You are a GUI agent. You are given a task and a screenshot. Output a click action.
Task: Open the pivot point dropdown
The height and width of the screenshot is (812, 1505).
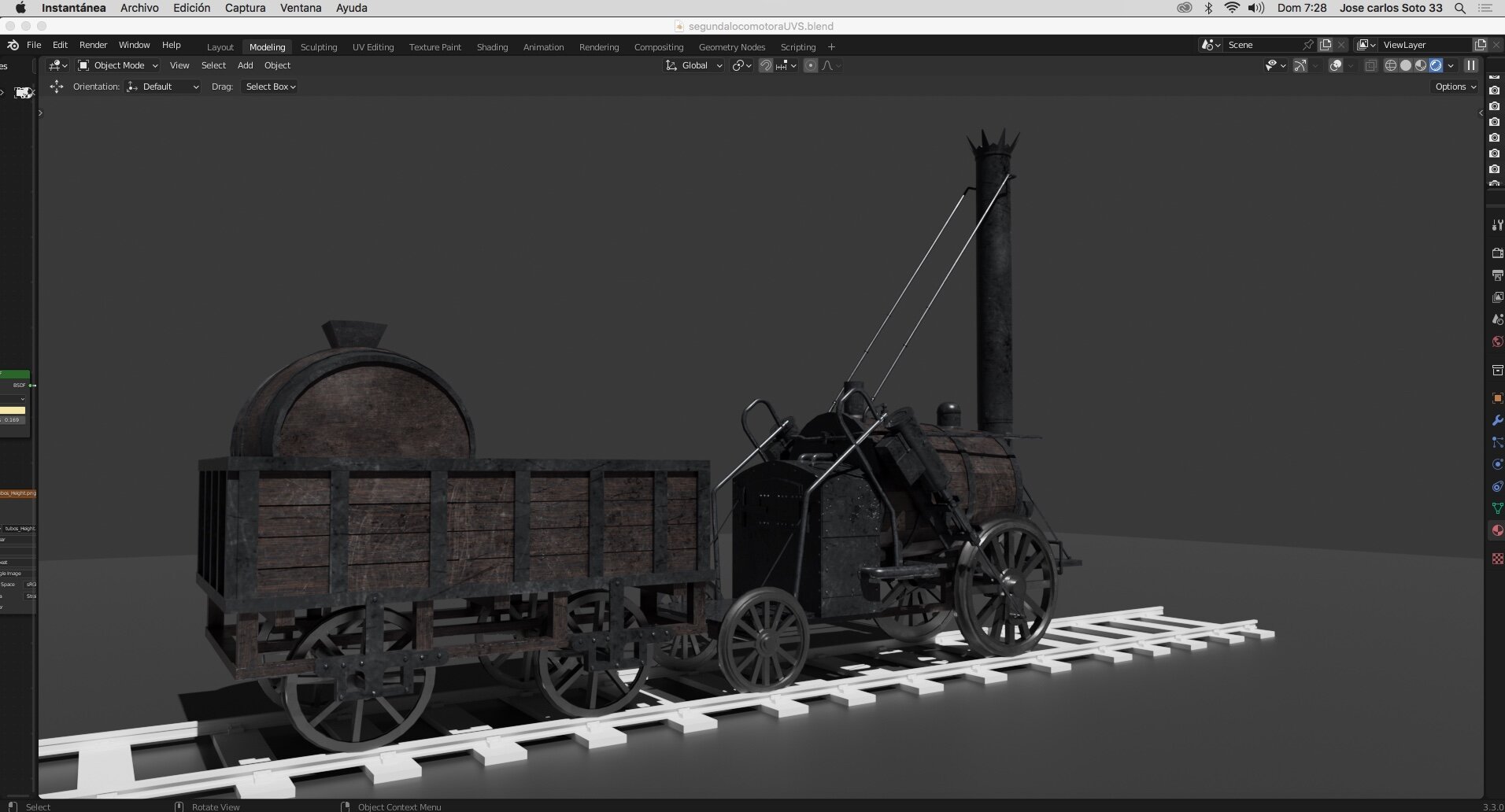[x=742, y=65]
